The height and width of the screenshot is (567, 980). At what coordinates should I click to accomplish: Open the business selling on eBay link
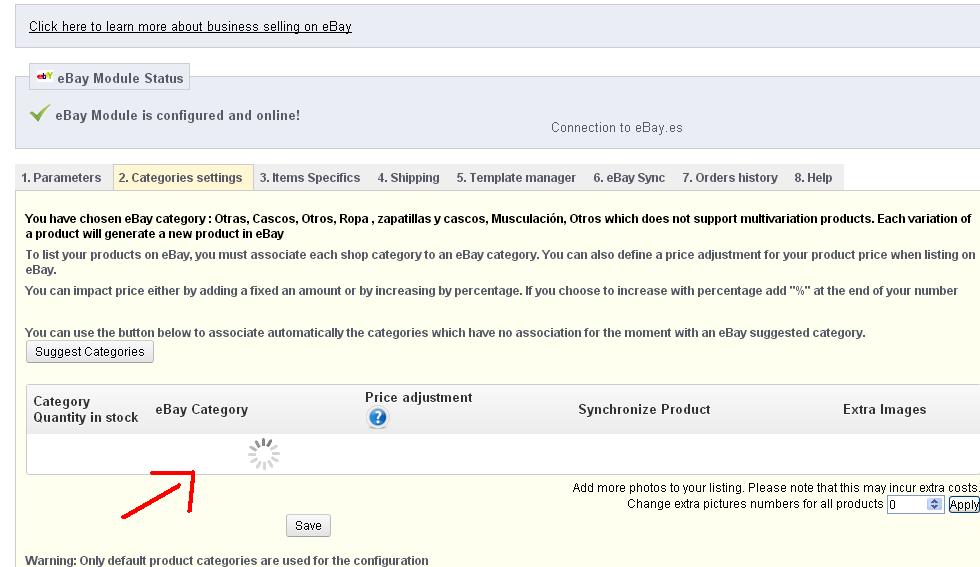pyautogui.click(x=190, y=26)
